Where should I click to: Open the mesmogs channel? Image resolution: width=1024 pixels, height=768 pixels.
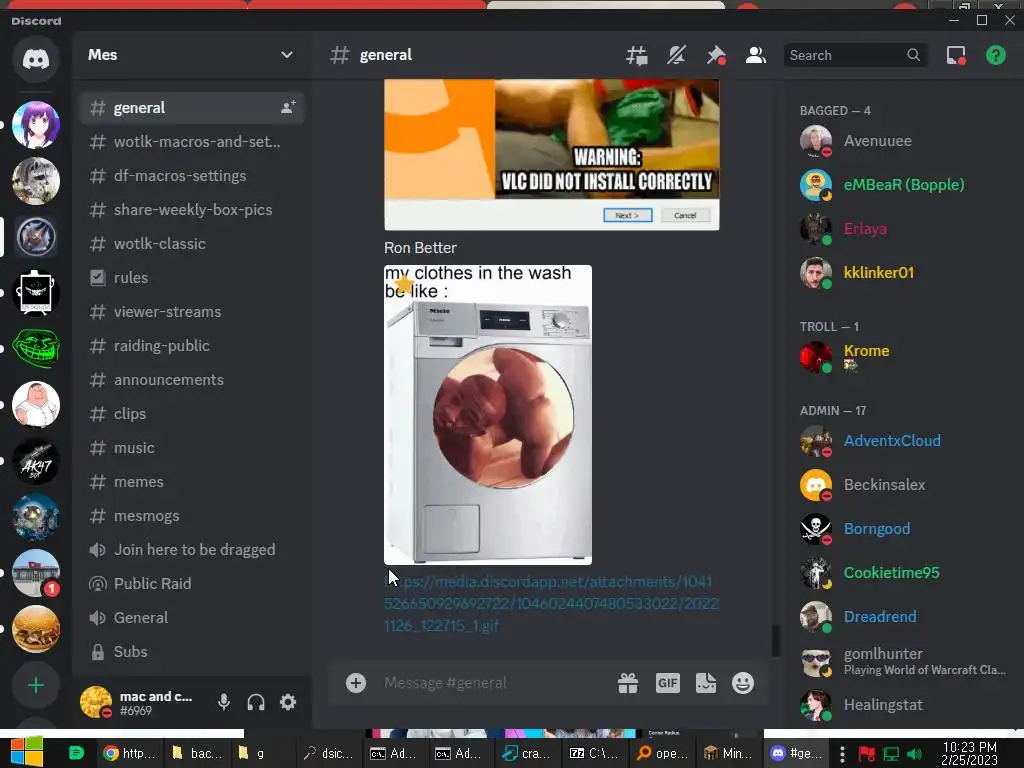pos(192,515)
